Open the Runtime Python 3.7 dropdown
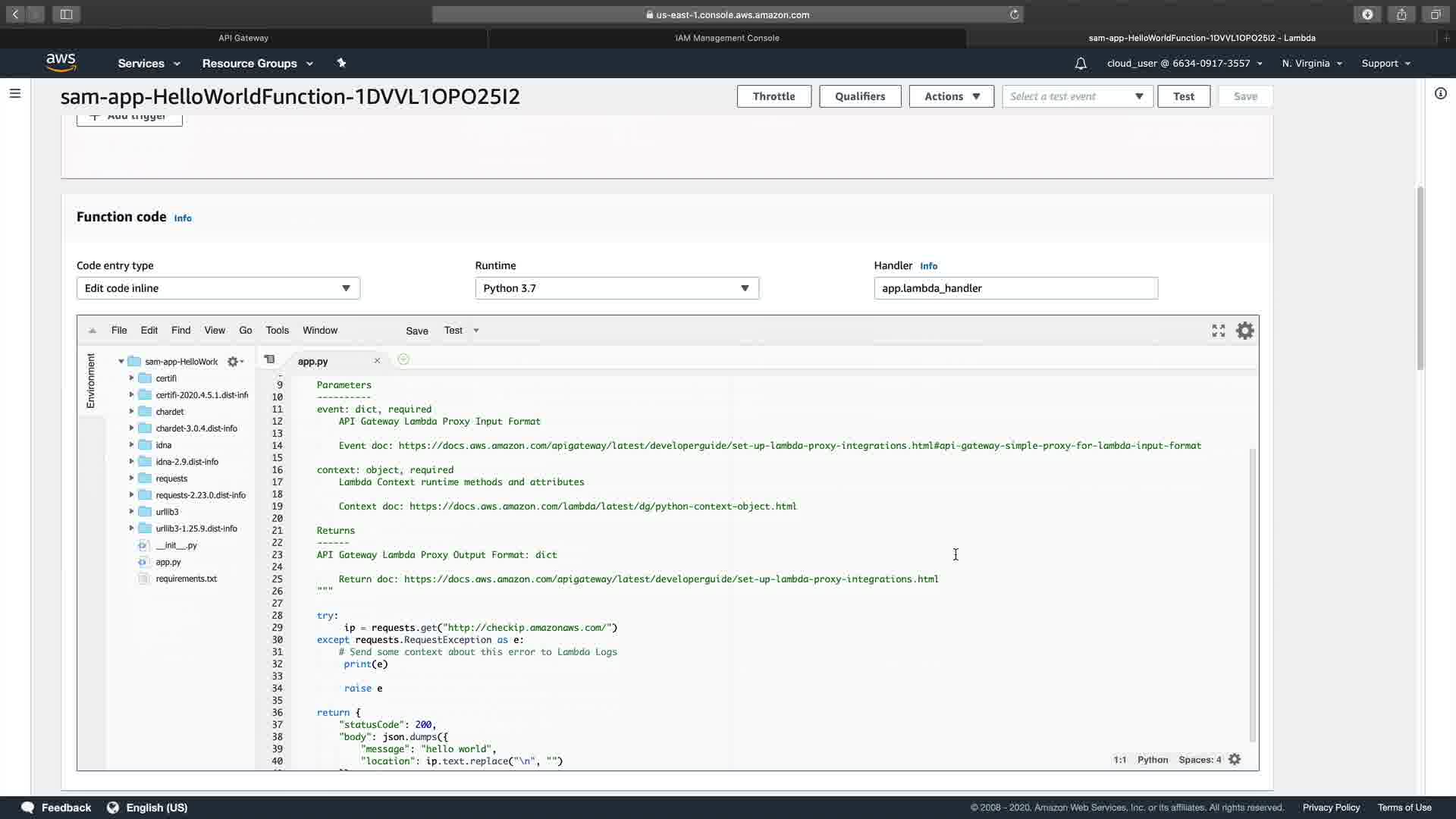 point(617,288)
